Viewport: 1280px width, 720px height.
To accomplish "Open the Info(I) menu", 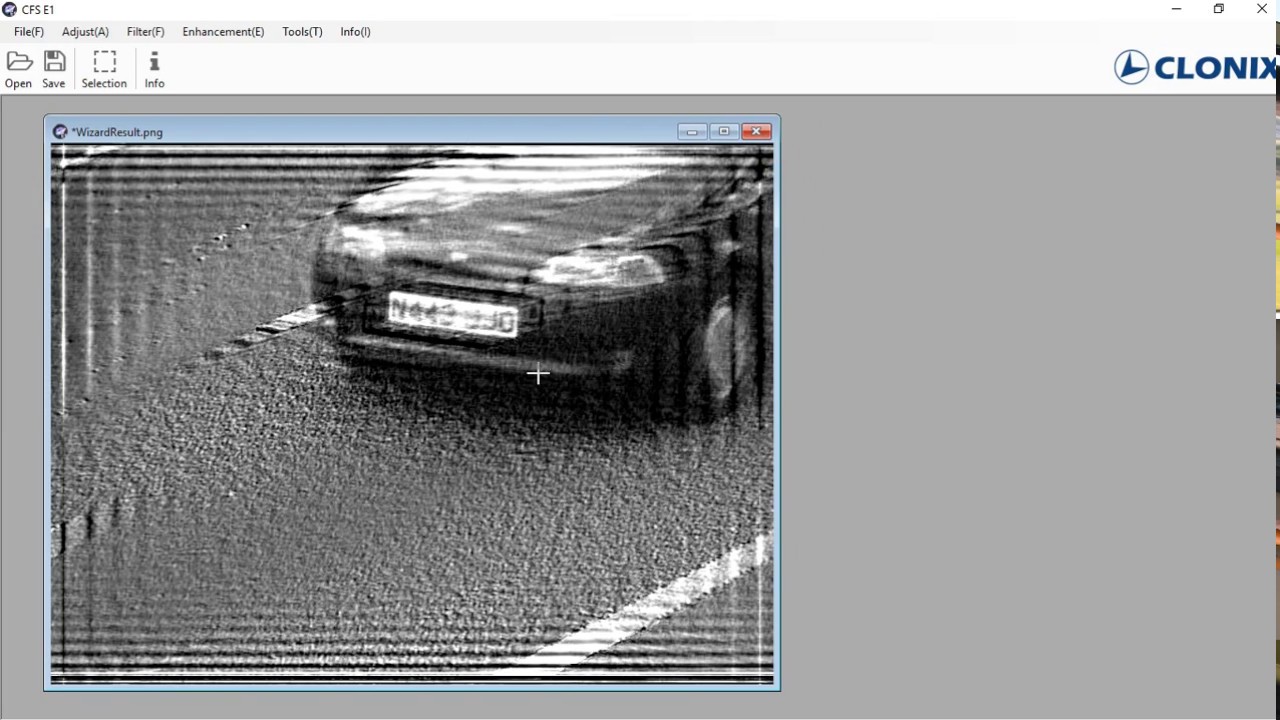I will [x=355, y=32].
